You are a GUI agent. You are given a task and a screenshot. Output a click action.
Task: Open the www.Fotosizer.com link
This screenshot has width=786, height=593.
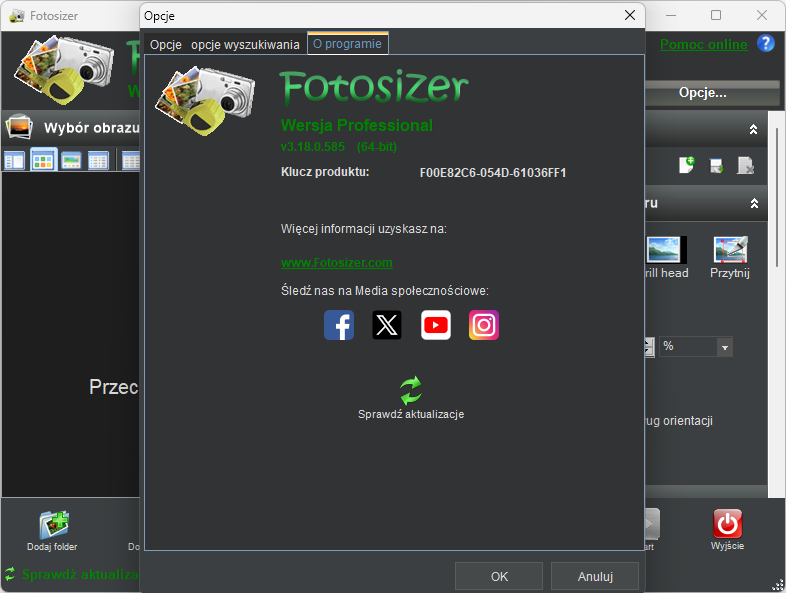(x=337, y=263)
